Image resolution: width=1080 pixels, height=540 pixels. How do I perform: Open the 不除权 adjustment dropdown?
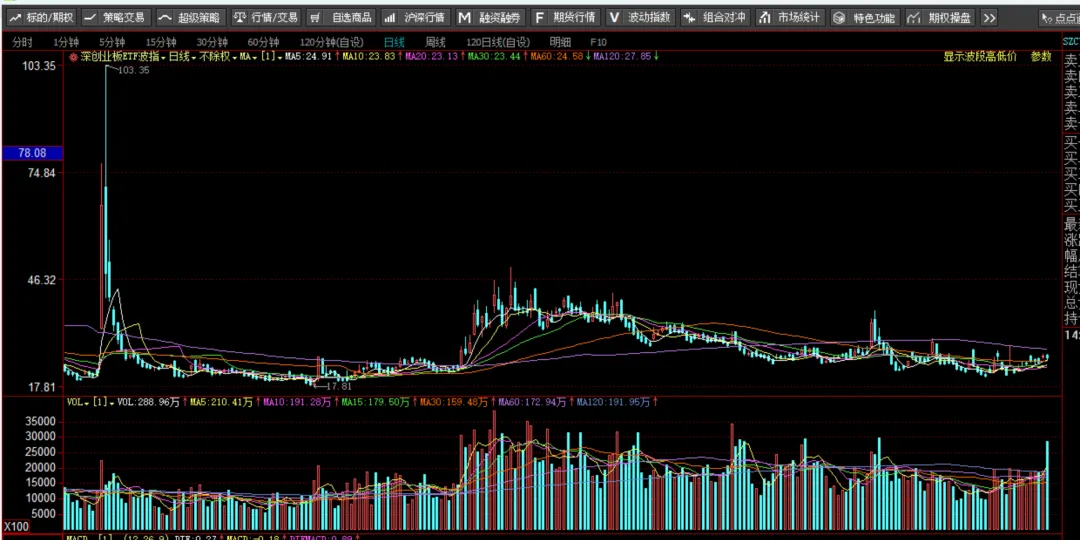tap(218, 56)
